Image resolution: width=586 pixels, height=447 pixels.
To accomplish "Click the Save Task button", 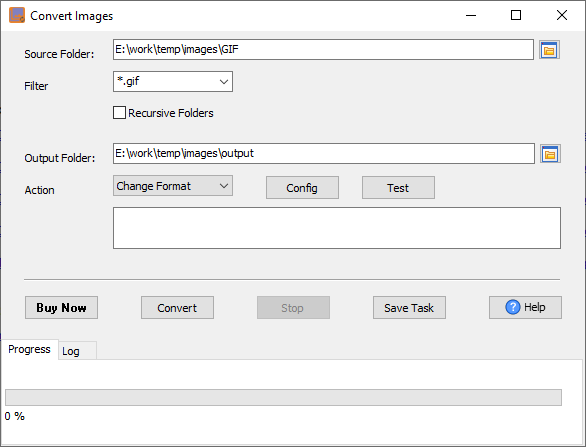I will (x=409, y=308).
